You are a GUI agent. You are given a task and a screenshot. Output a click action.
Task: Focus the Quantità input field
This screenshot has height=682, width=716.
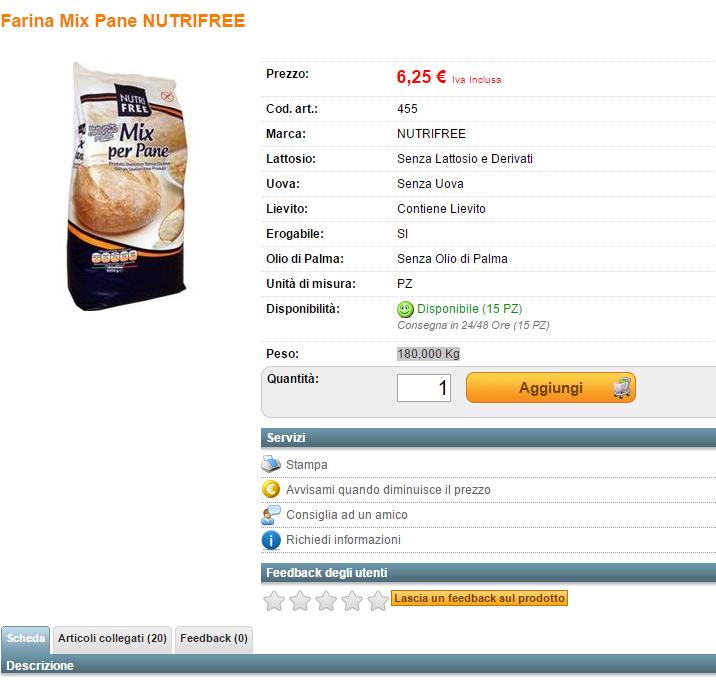424,388
